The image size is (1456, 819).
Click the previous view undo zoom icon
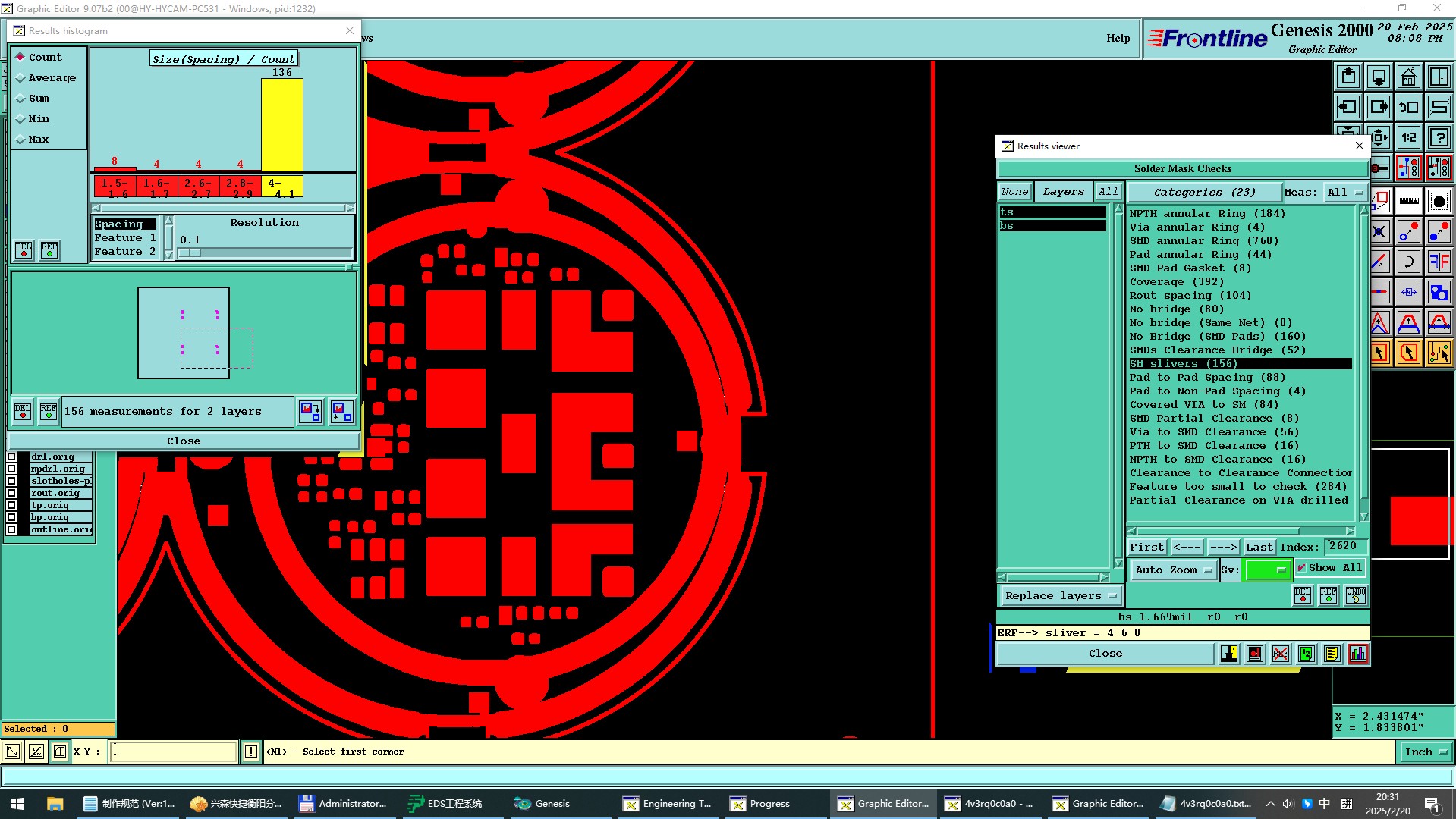[1409, 107]
